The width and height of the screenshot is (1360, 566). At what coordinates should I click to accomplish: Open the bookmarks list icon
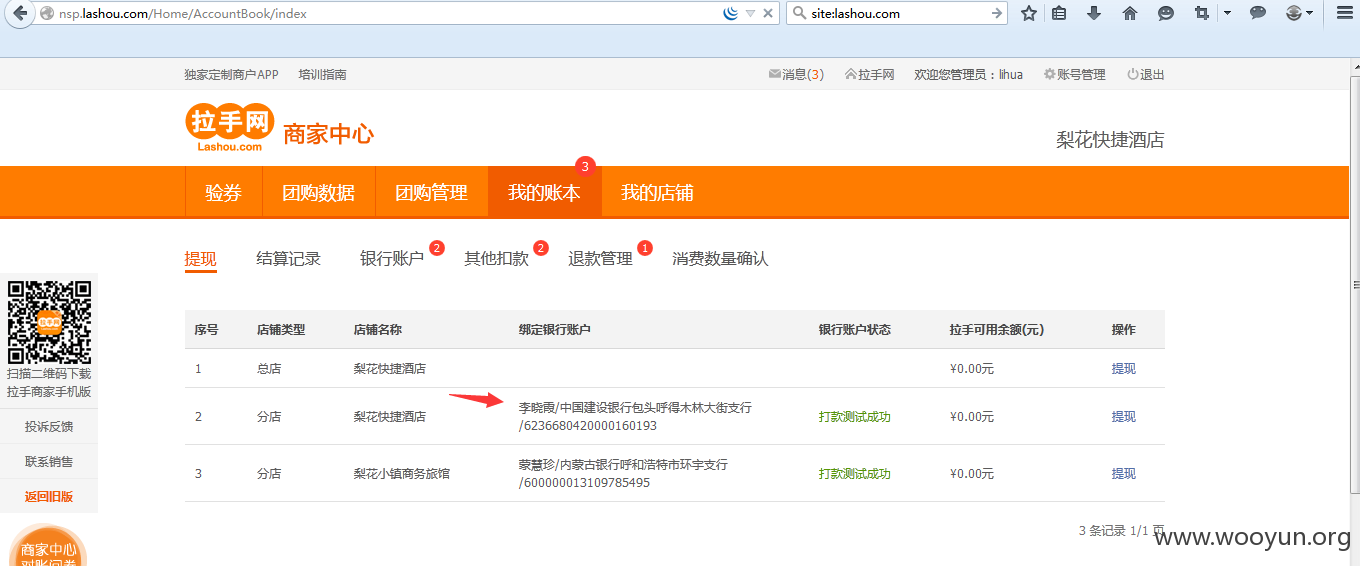(1059, 14)
